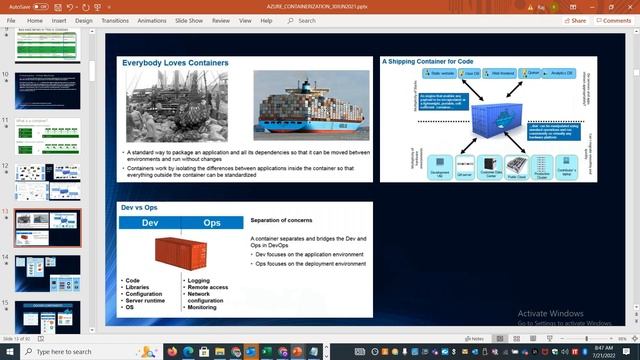This screenshot has width=640, height=360.
Task: Click the Comments button
Action: pyautogui.click(x=613, y=20)
